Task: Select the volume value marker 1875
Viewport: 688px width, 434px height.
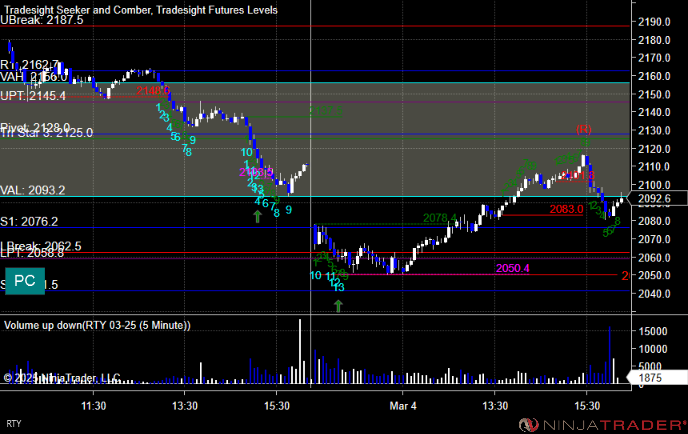Action: tap(657, 378)
